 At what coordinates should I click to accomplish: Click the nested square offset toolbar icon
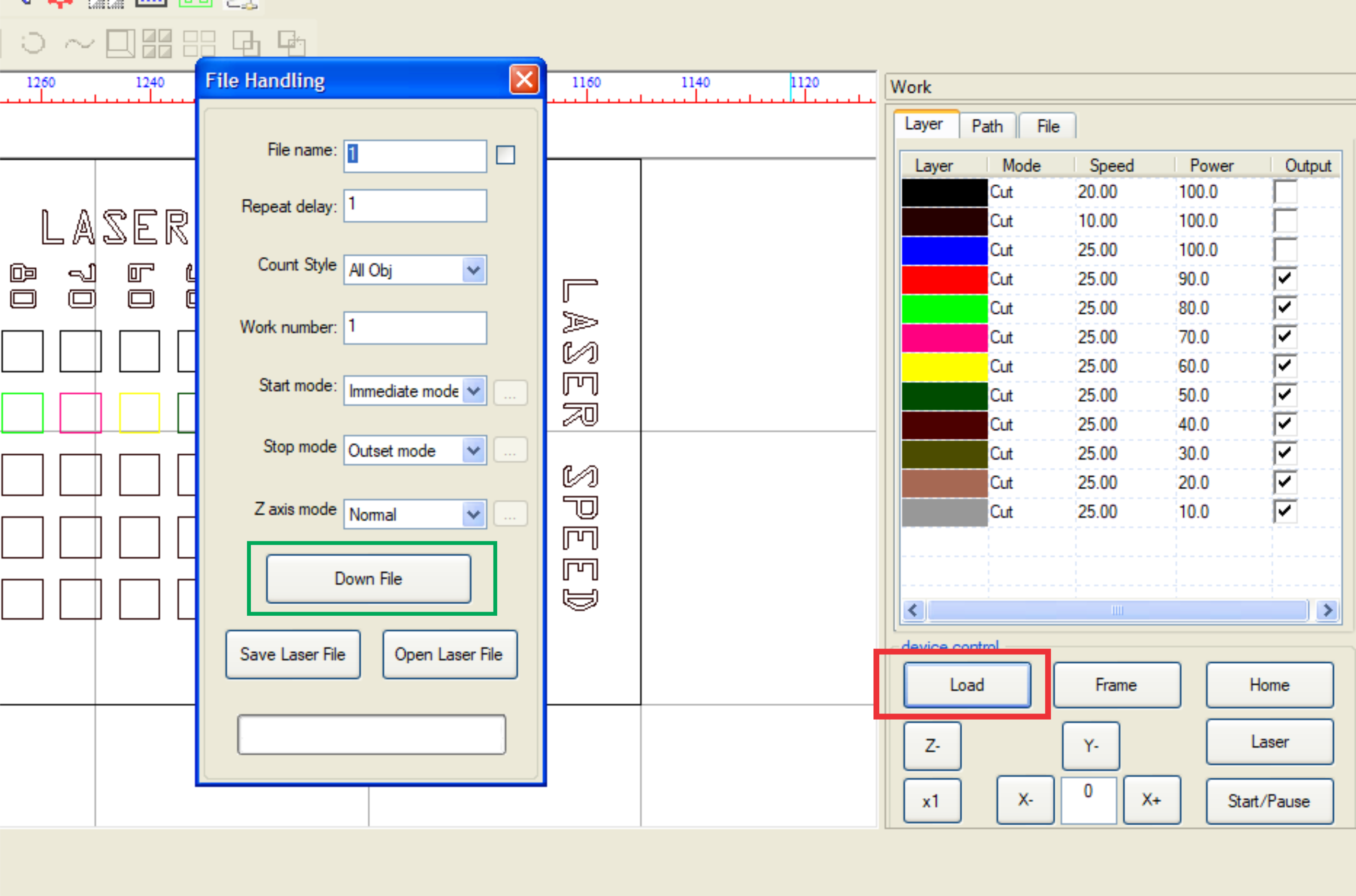121,43
